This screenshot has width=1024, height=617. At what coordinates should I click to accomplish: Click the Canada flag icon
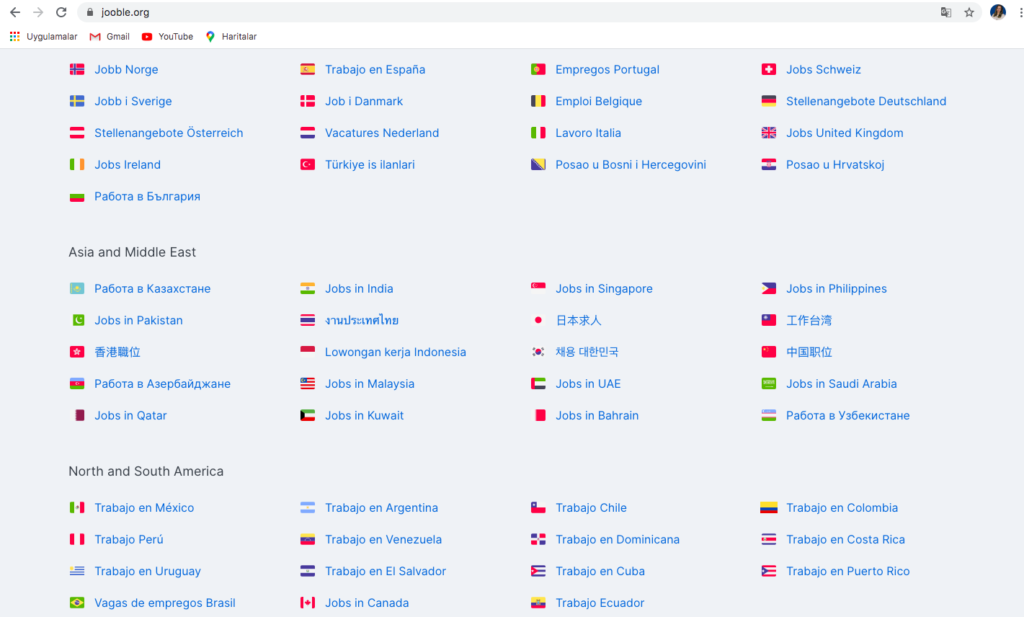(x=308, y=603)
